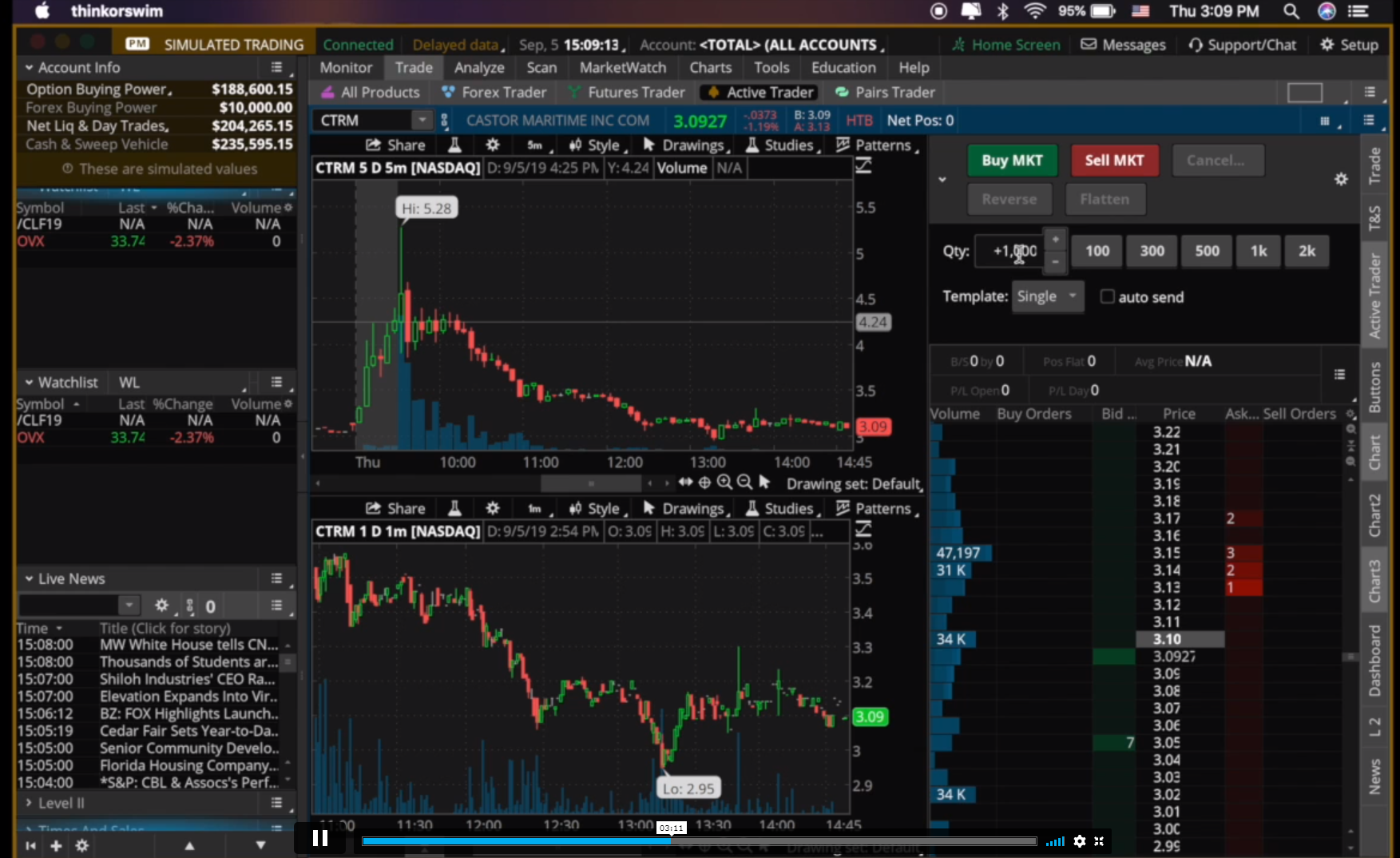Switch to the Analyze tab

point(479,68)
